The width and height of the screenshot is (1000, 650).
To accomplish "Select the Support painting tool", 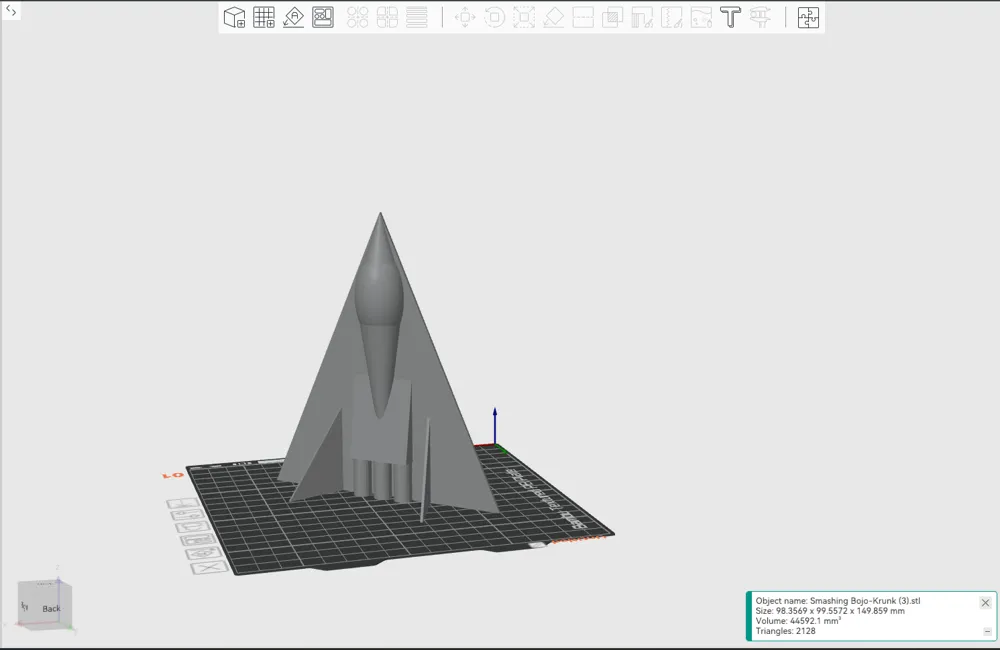I will [x=642, y=17].
